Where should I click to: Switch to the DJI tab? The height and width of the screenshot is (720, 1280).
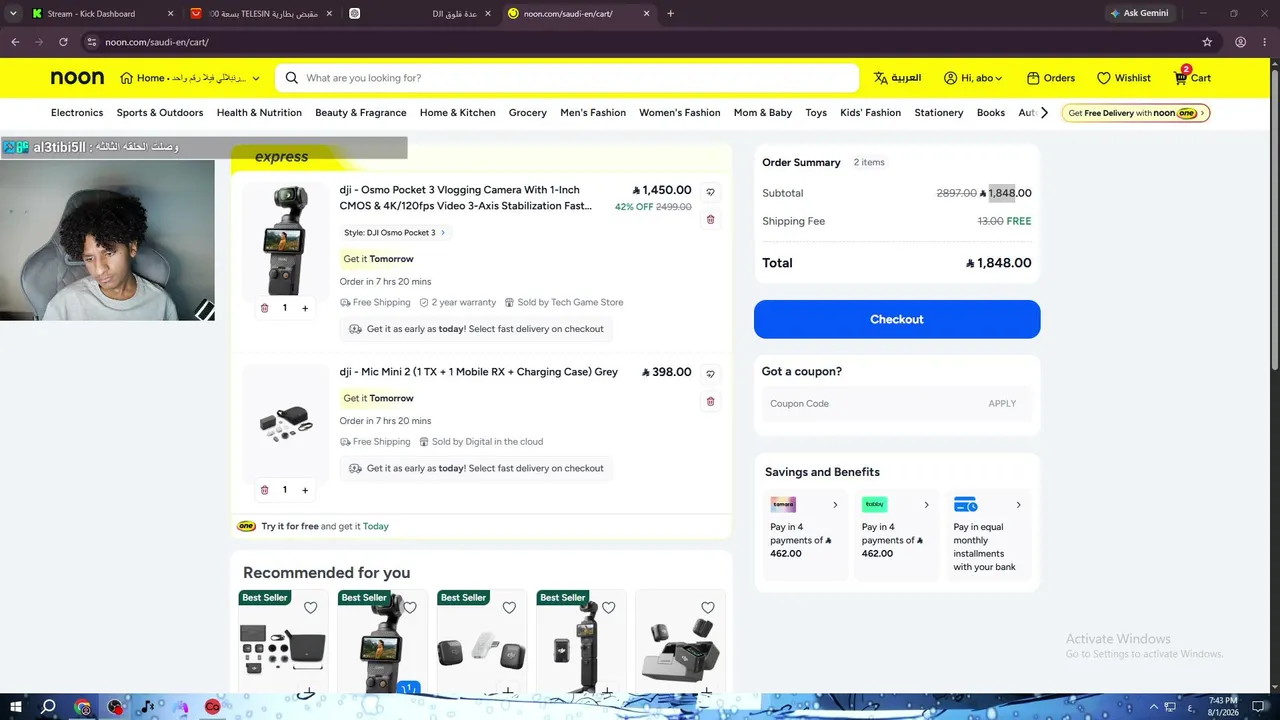coord(420,14)
